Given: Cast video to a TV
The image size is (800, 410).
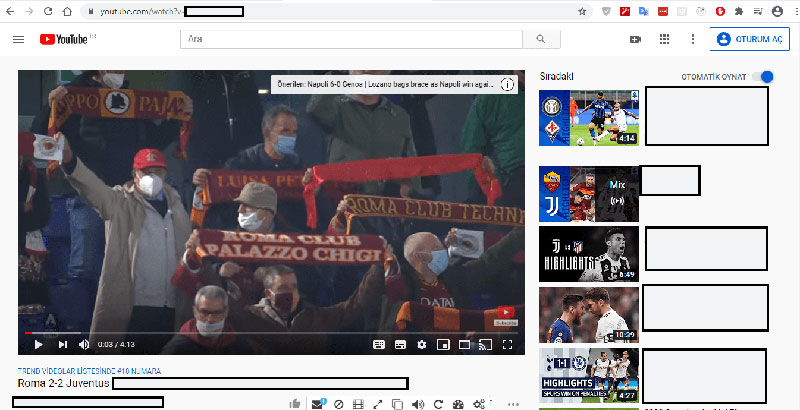Looking at the screenshot, I should click(x=485, y=345).
